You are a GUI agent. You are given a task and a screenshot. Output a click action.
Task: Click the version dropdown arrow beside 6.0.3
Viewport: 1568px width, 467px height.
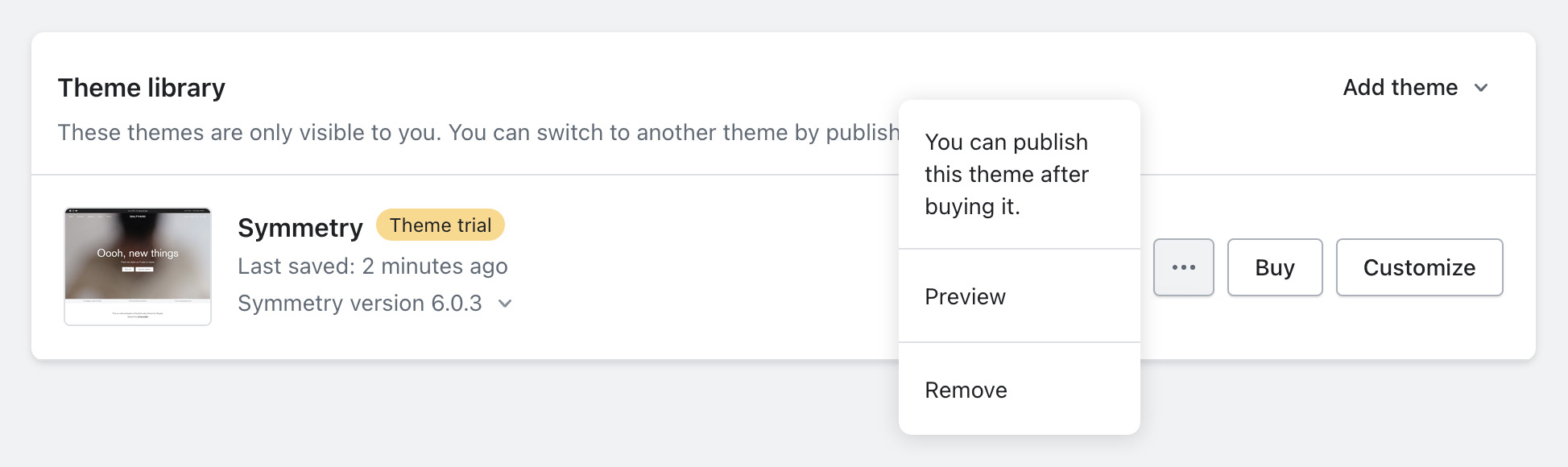coord(504,304)
